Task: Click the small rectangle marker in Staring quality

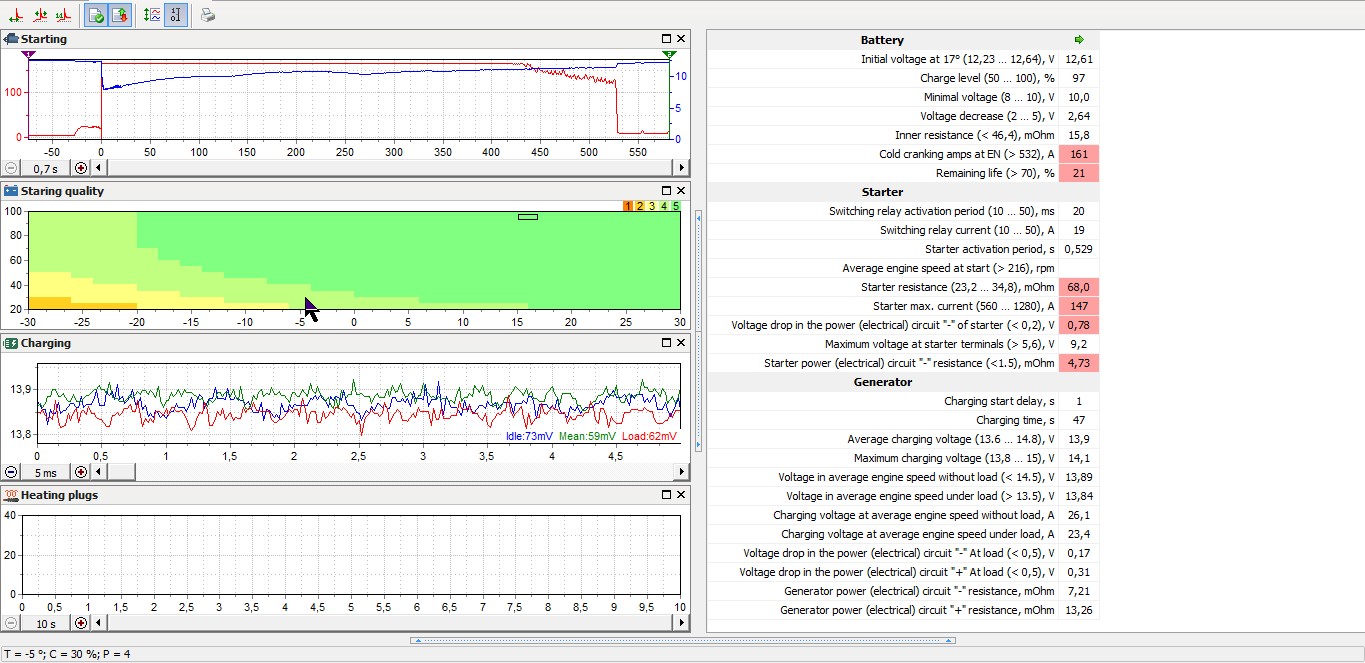Action: pyautogui.click(x=528, y=216)
